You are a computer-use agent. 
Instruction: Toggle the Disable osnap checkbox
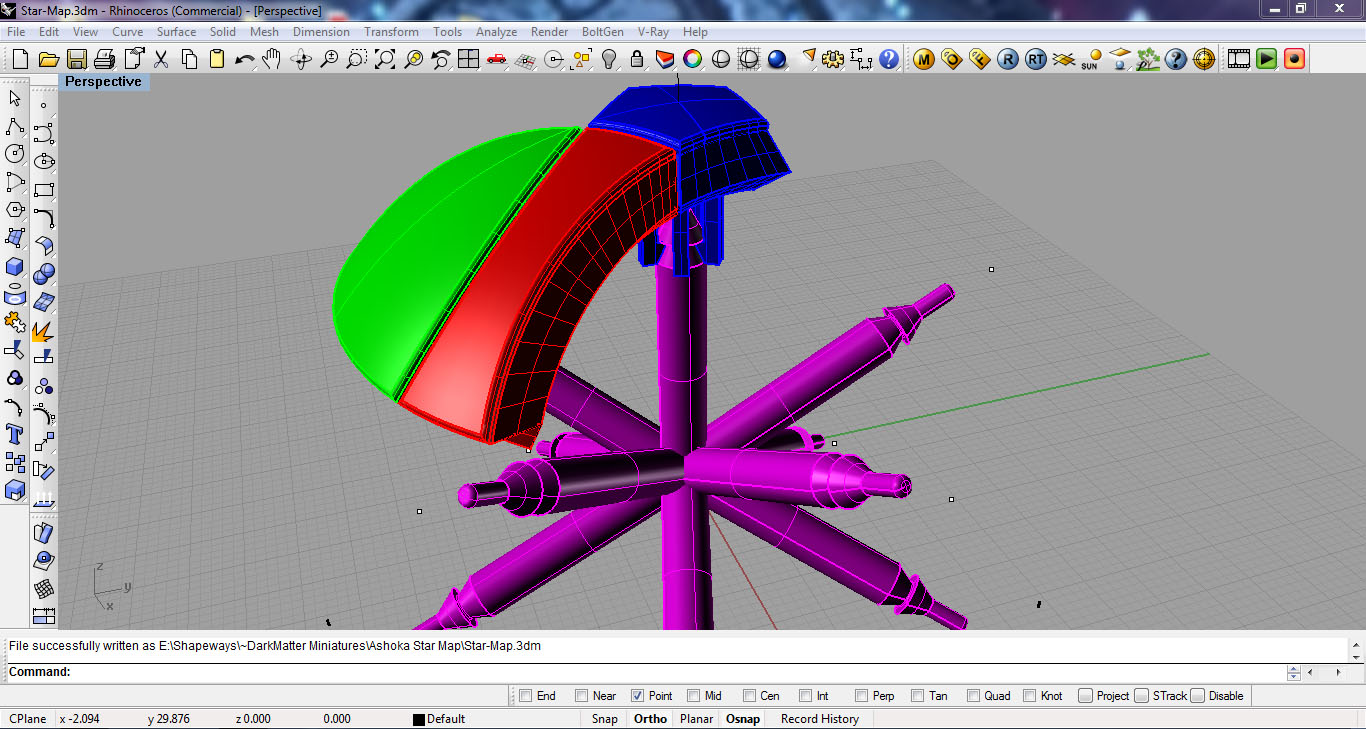pyautogui.click(x=1197, y=696)
